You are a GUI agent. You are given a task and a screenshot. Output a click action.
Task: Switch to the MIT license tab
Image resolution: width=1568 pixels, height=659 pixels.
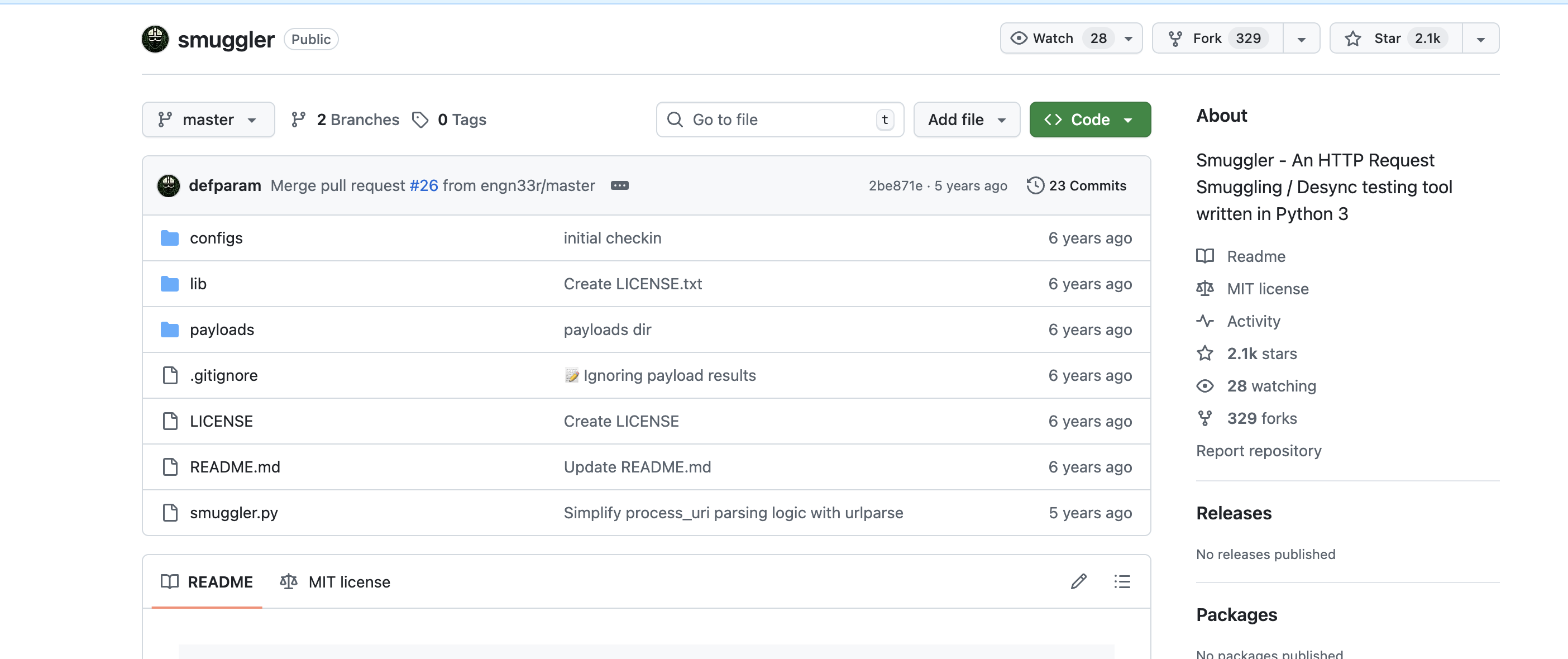click(336, 582)
